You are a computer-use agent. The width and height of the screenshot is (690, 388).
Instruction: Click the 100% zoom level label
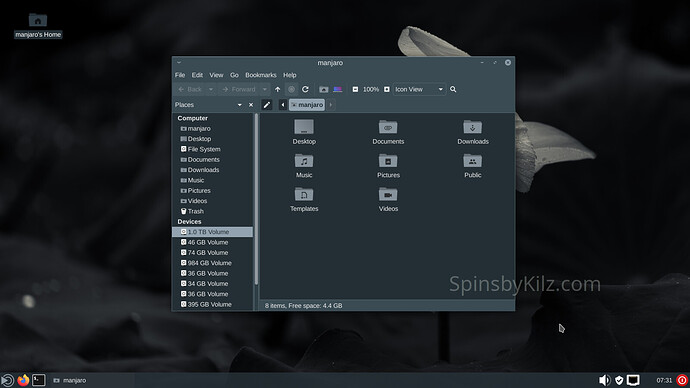(x=371, y=89)
